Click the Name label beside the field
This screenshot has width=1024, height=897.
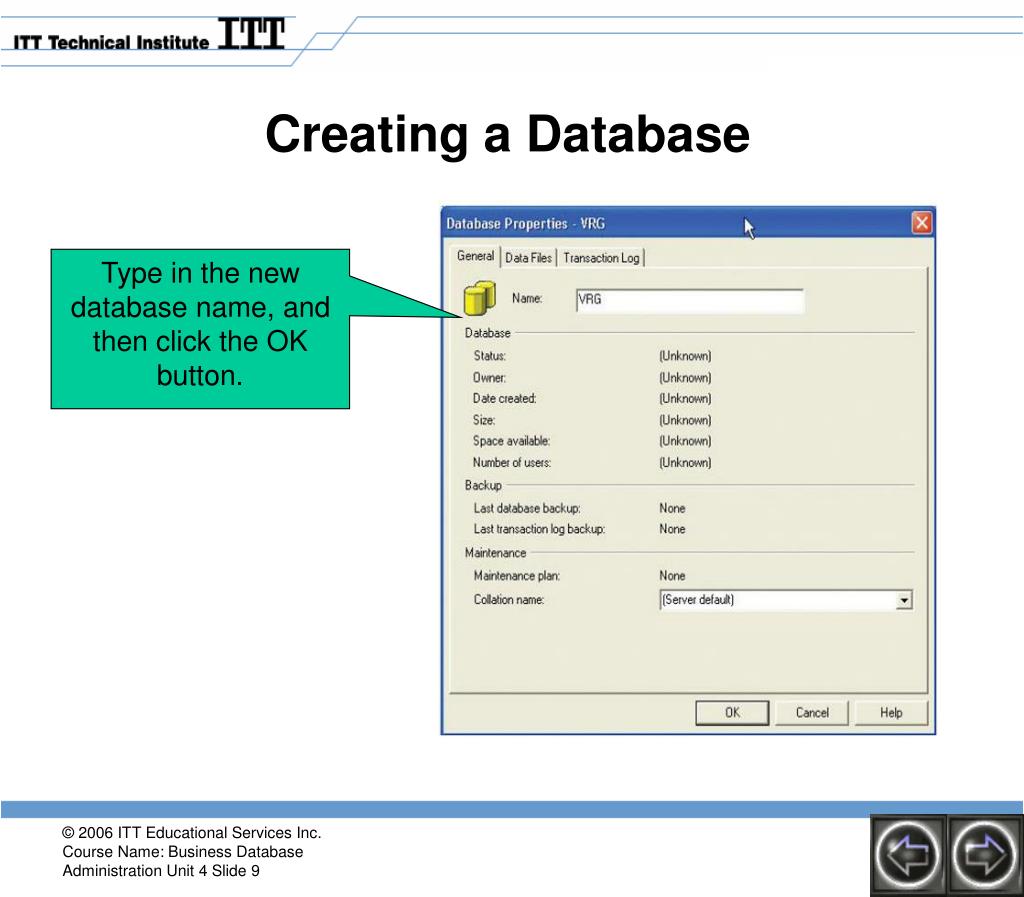tap(527, 298)
